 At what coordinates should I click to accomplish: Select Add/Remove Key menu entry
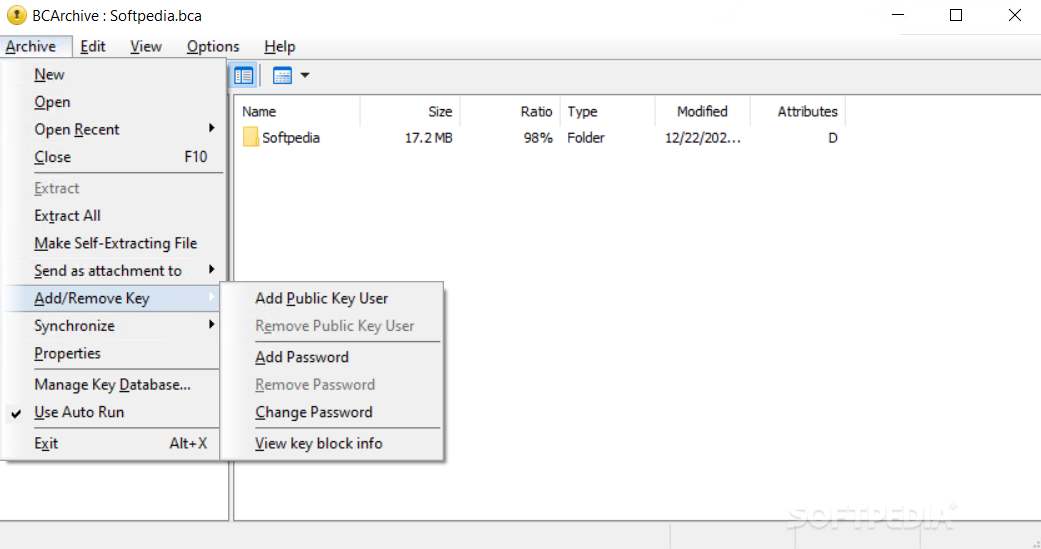pos(112,299)
